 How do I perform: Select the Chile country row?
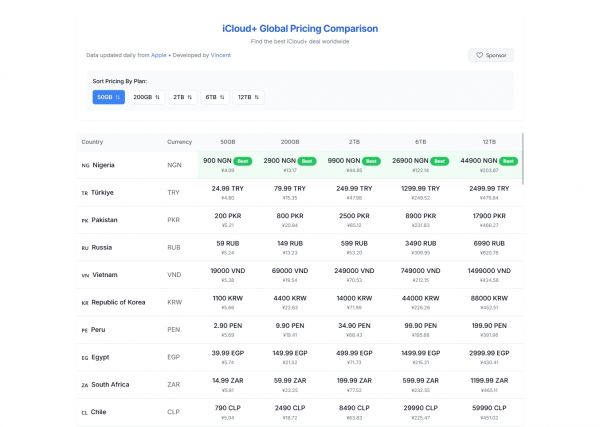tap(300, 412)
